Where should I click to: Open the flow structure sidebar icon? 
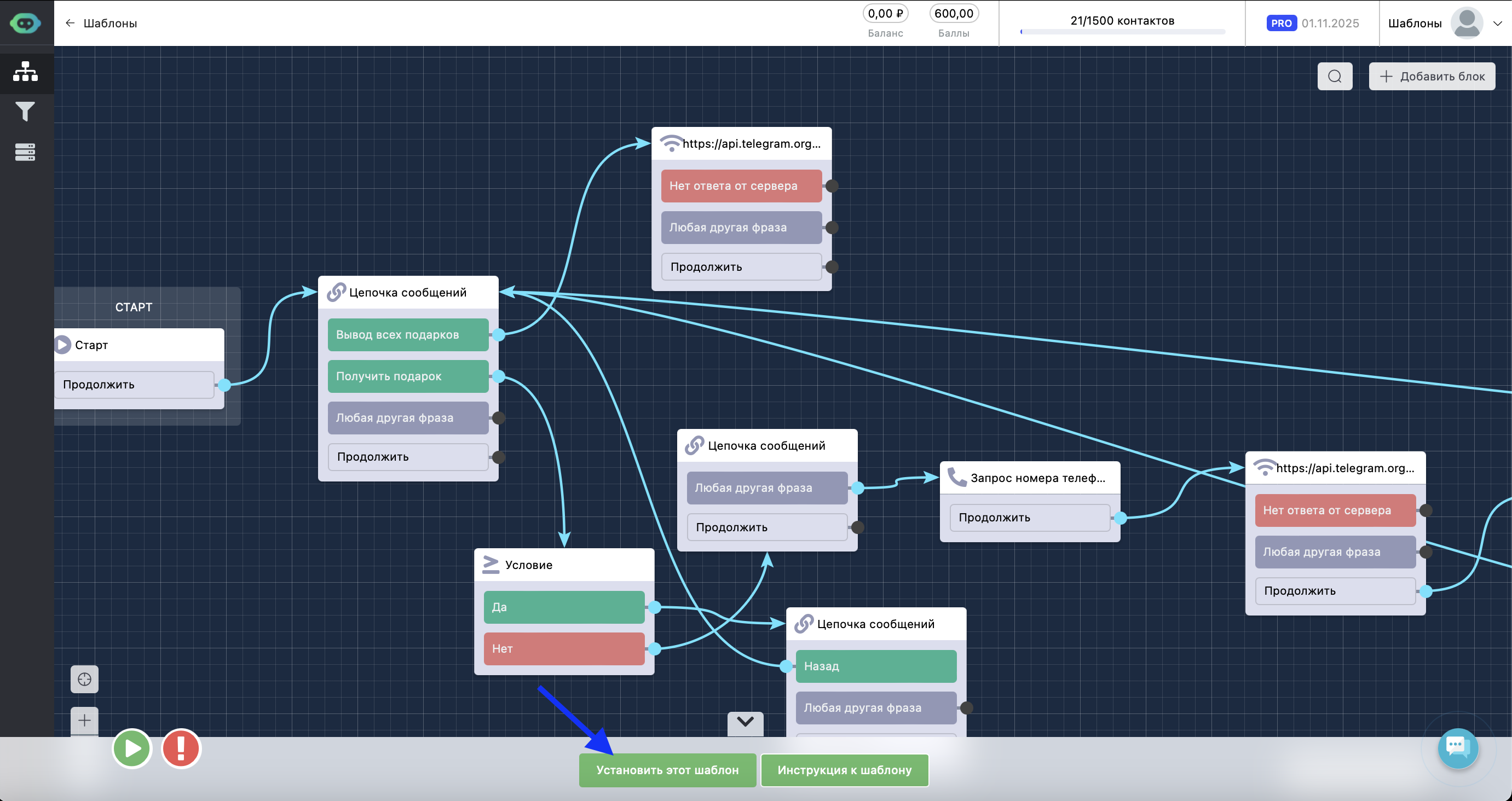pyautogui.click(x=25, y=72)
